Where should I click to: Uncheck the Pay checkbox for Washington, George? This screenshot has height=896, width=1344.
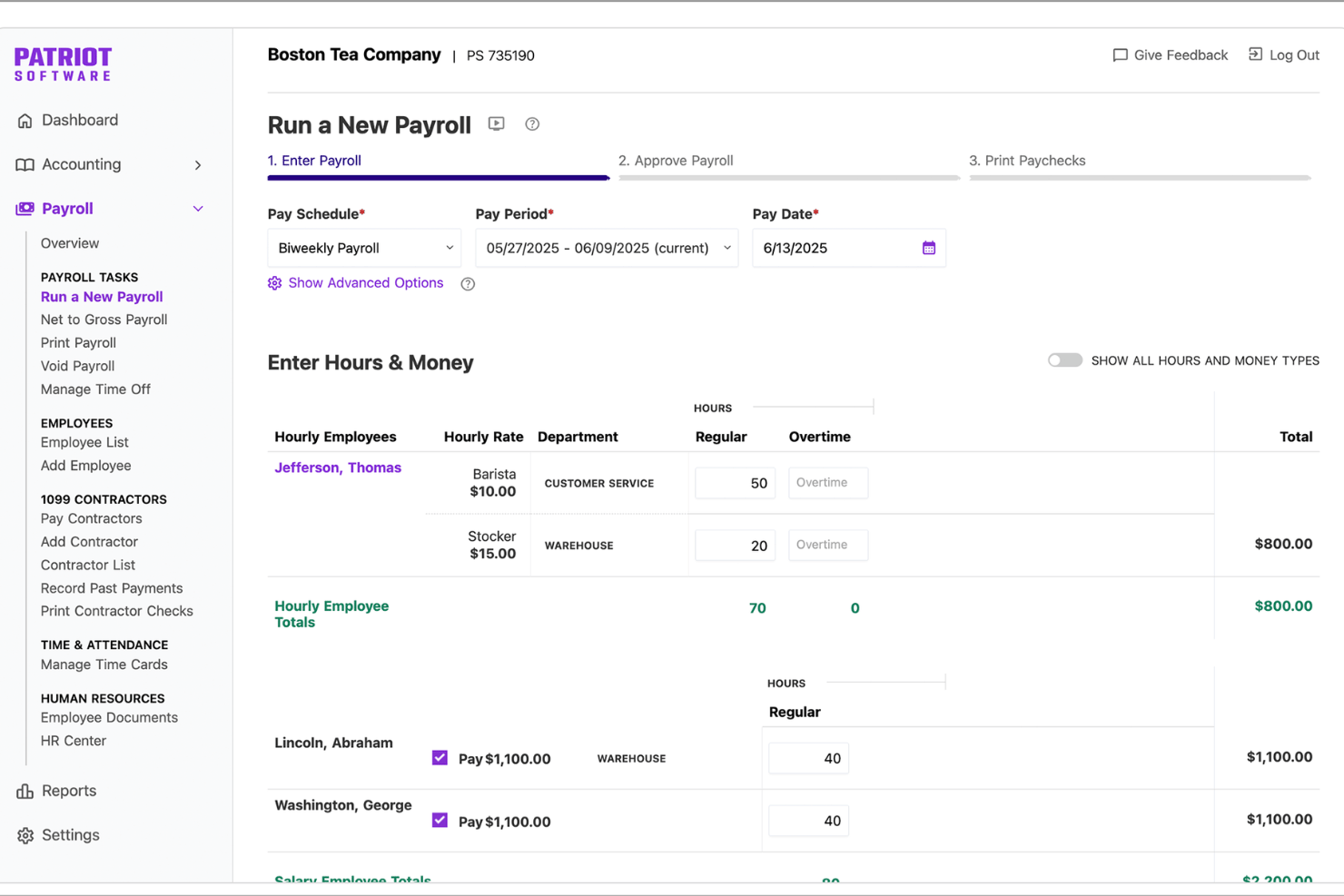coord(440,821)
